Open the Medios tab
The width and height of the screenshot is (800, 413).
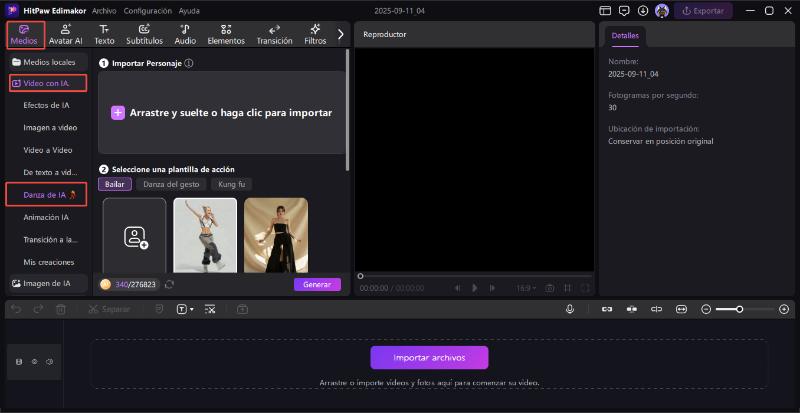click(26, 35)
